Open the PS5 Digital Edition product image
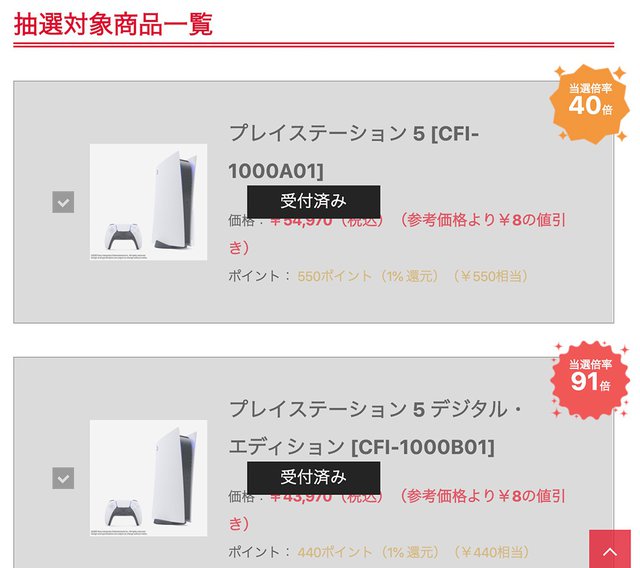 pos(148,478)
